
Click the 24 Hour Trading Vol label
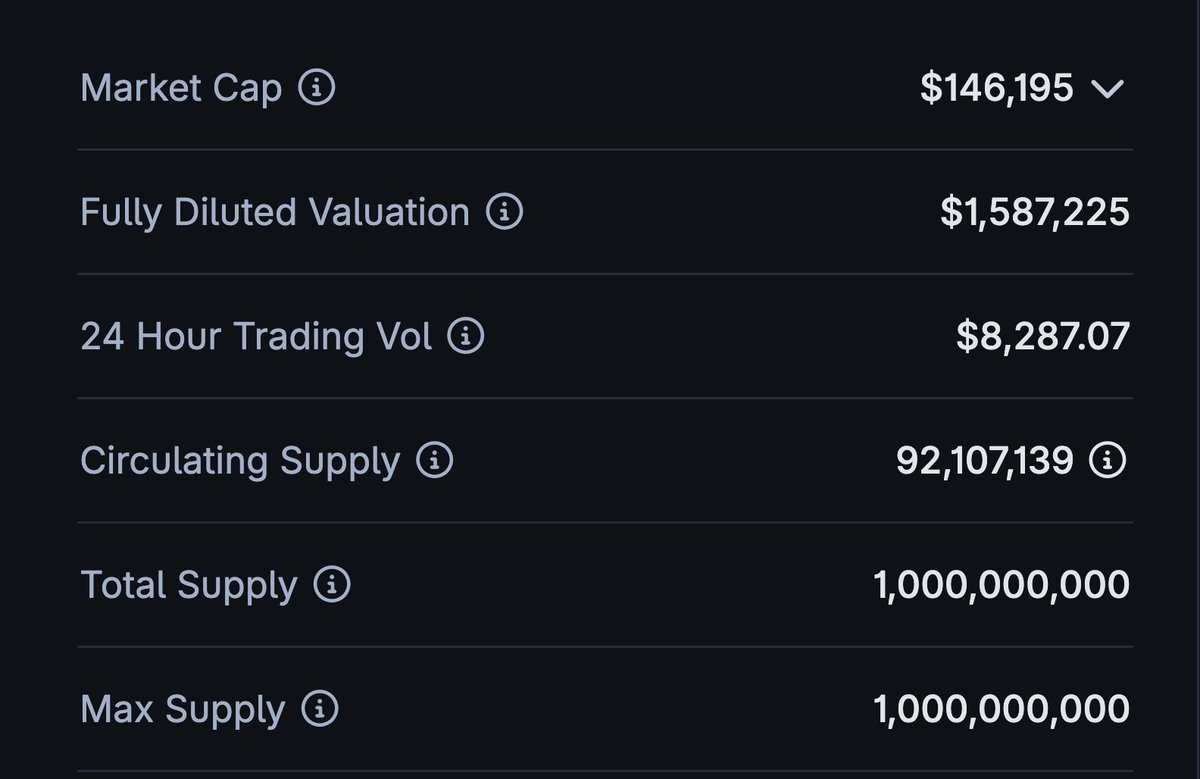(x=256, y=337)
